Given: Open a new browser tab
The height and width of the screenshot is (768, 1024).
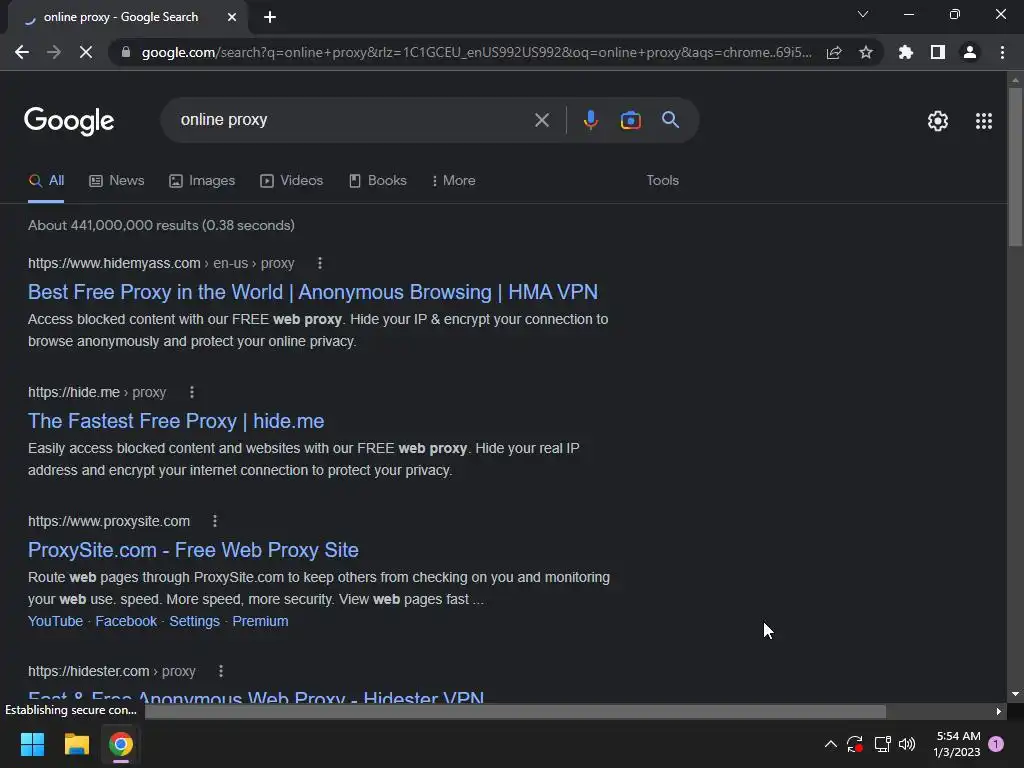Looking at the screenshot, I should point(270,17).
